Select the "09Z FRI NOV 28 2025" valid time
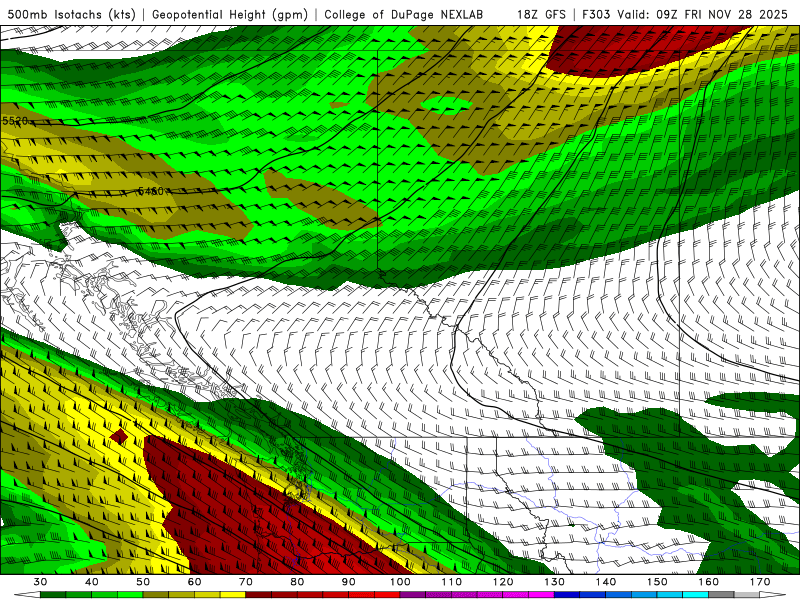Screen dimensions: 800x600 721,14
